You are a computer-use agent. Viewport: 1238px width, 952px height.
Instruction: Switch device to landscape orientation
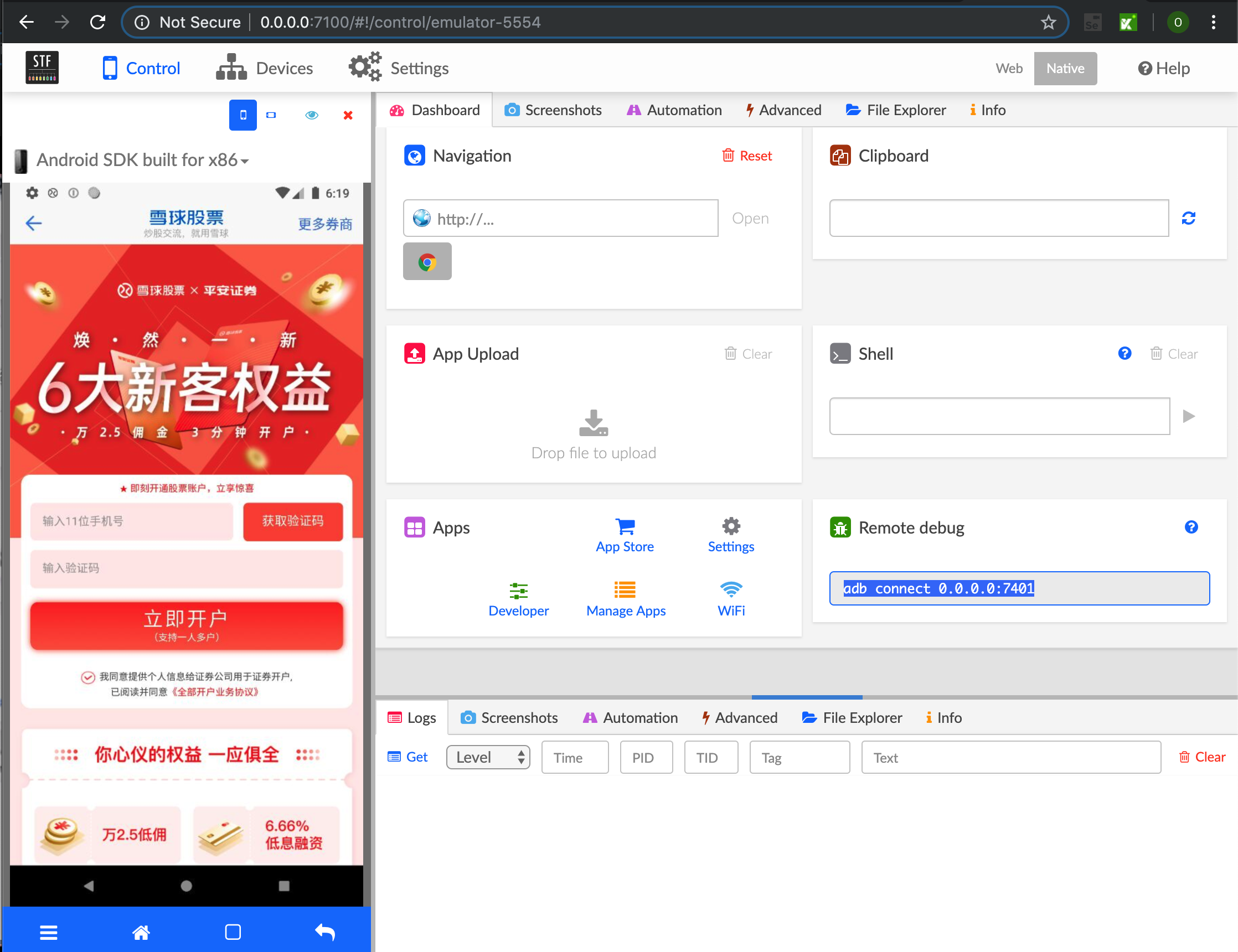point(271,115)
